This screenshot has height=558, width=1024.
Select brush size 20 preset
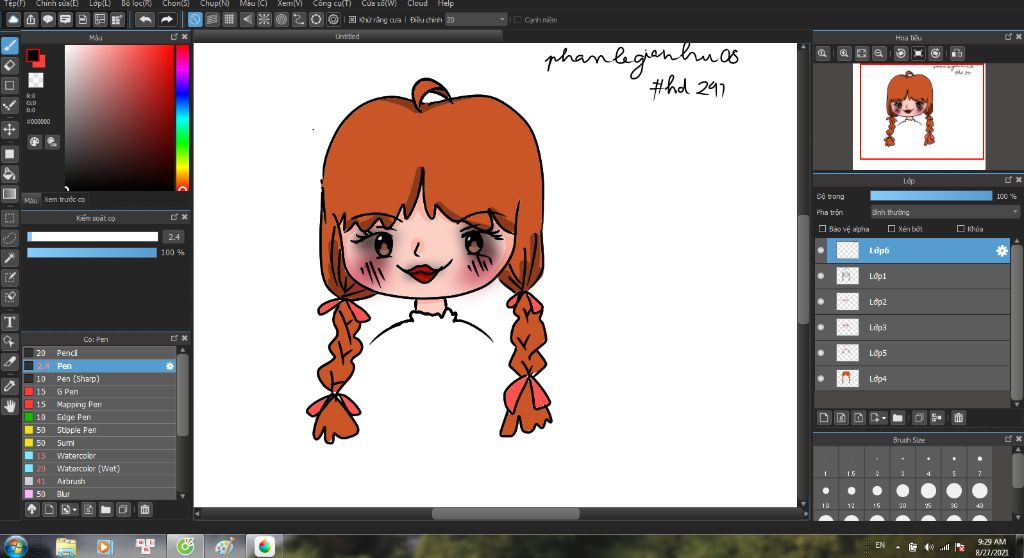[x=903, y=495]
